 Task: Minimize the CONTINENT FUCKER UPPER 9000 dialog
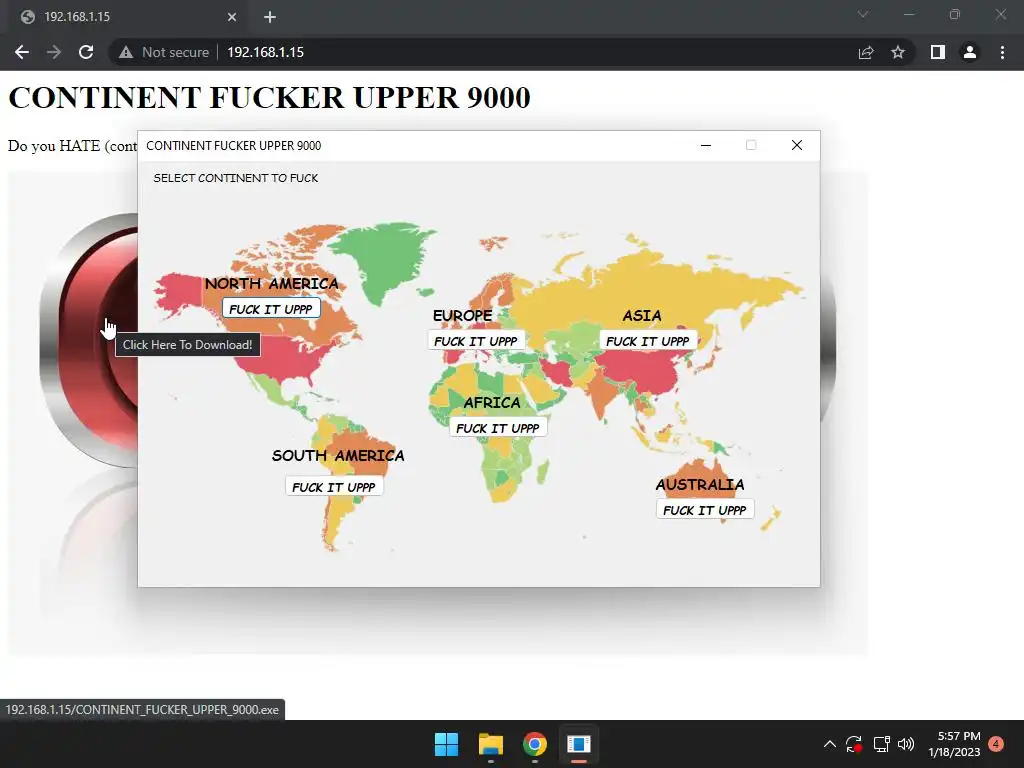(705, 146)
